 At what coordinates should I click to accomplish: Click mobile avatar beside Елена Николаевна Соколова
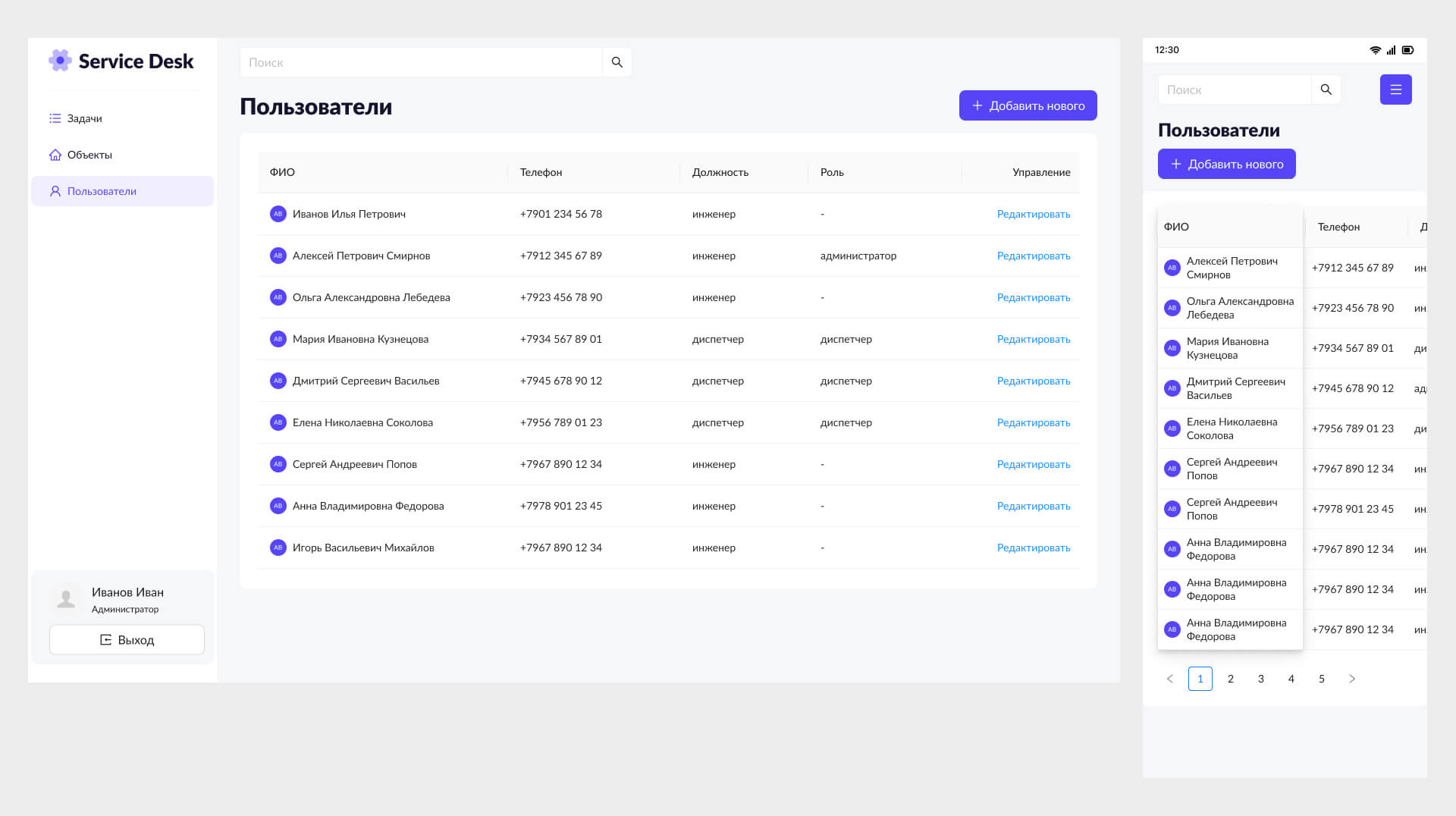pyautogui.click(x=1172, y=428)
